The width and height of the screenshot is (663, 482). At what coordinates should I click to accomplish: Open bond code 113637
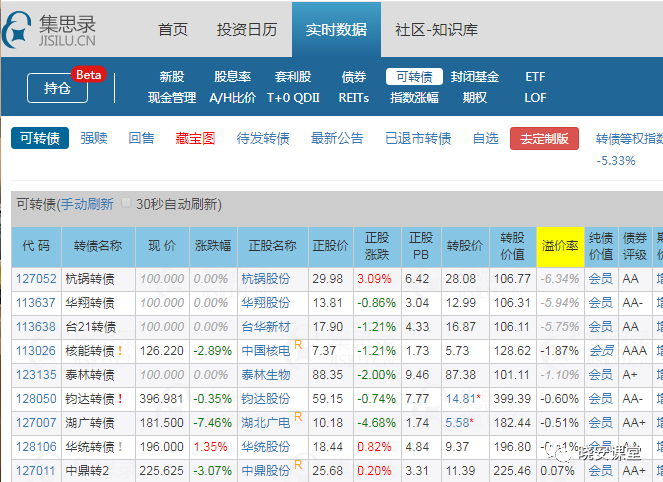[x=36, y=303]
